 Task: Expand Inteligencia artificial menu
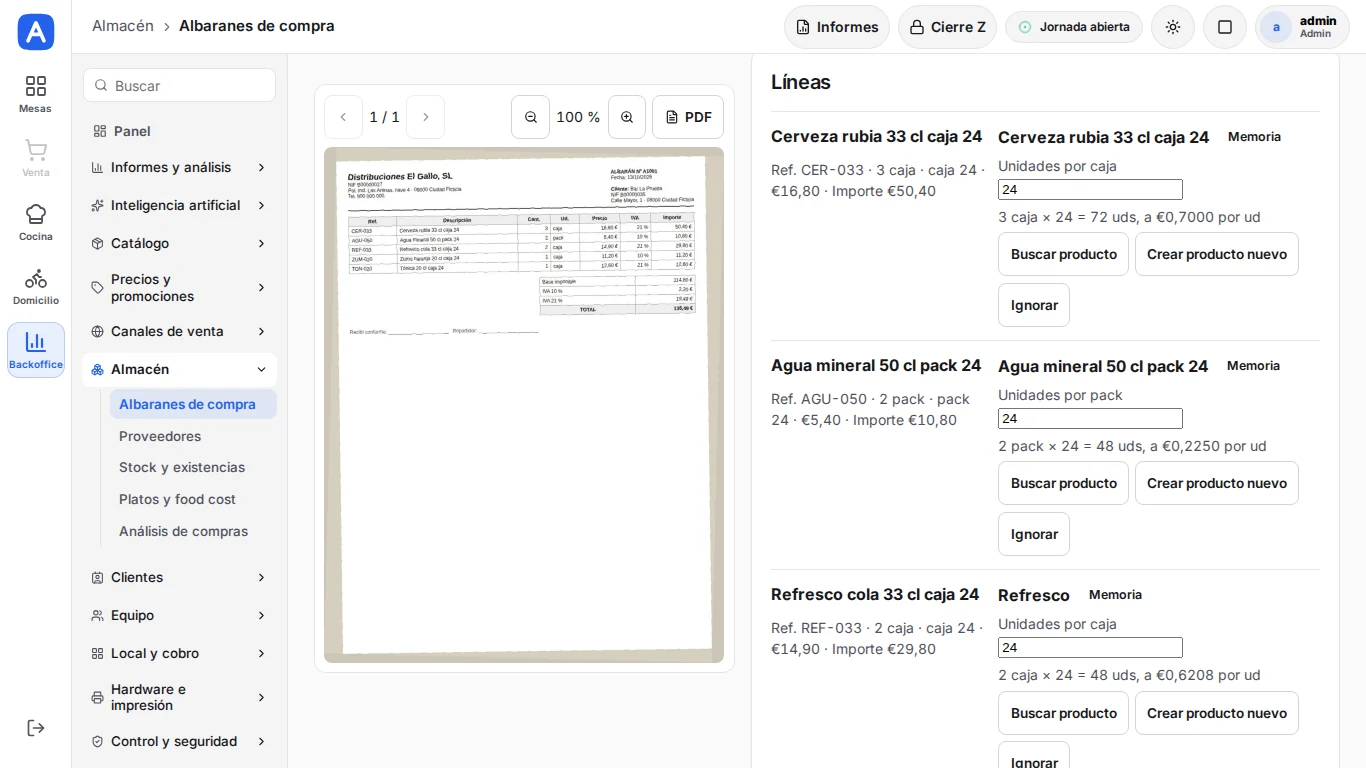180,205
